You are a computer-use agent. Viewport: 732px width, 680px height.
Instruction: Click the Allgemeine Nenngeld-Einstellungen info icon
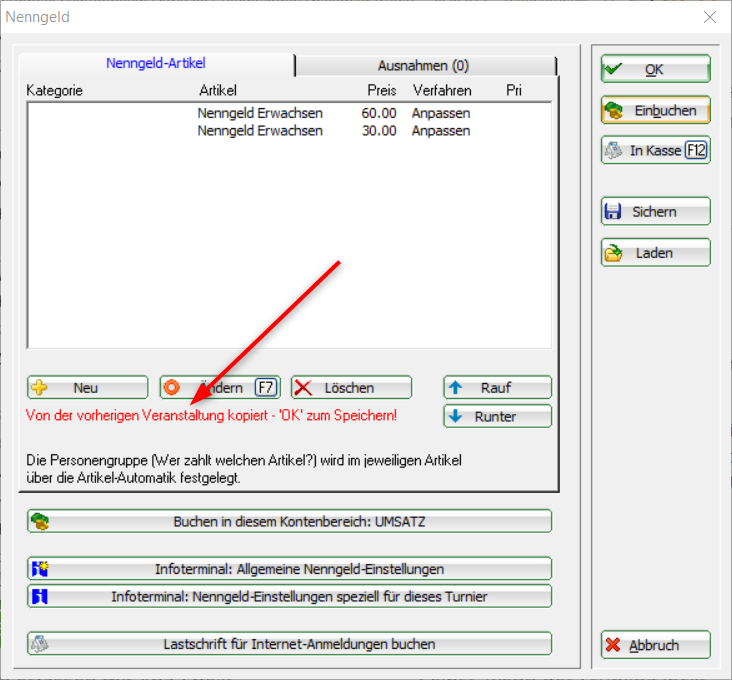pyautogui.click(x=40, y=568)
